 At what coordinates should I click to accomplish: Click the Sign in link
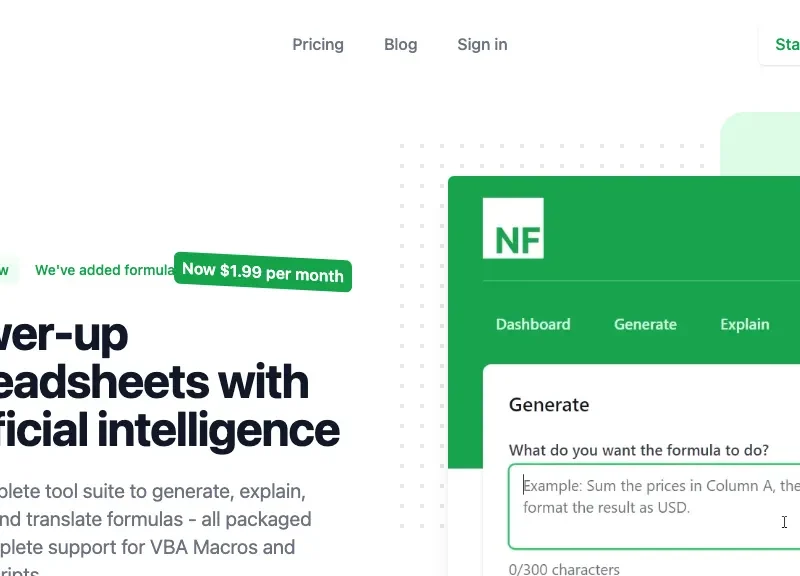pos(482,44)
